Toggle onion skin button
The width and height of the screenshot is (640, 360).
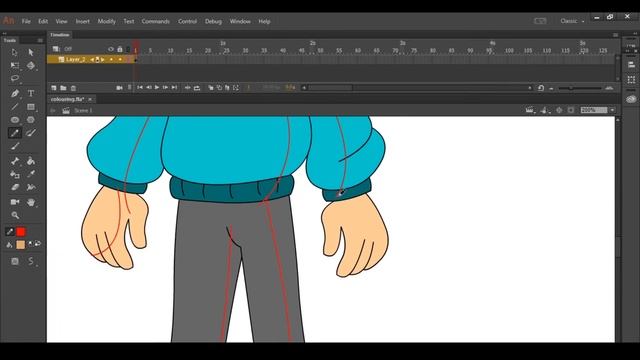[211, 88]
